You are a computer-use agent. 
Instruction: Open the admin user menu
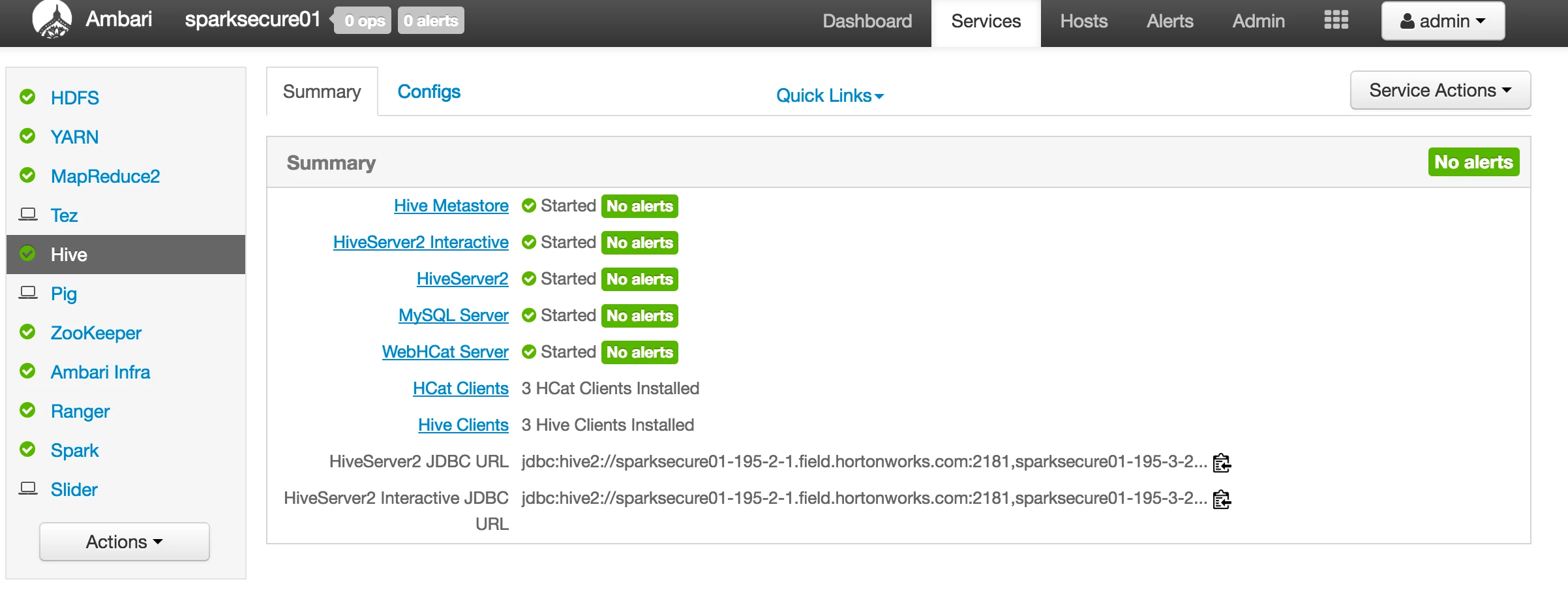pyautogui.click(x=1443, y=21)
